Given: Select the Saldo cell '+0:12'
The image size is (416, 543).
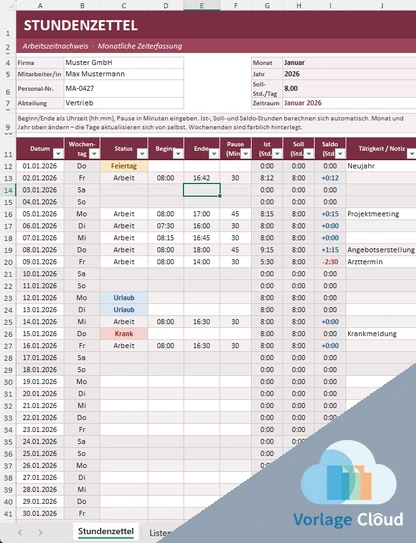Looking at the screenshot, I should coord(330,178).
